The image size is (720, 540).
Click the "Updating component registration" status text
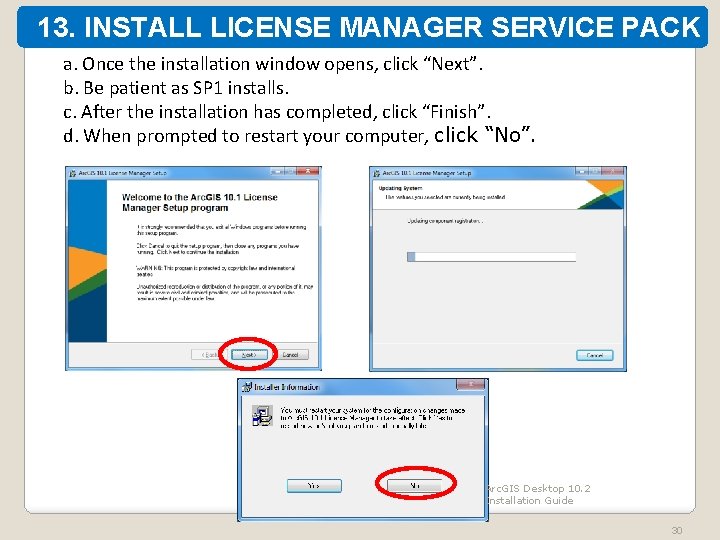click(444, 221)
